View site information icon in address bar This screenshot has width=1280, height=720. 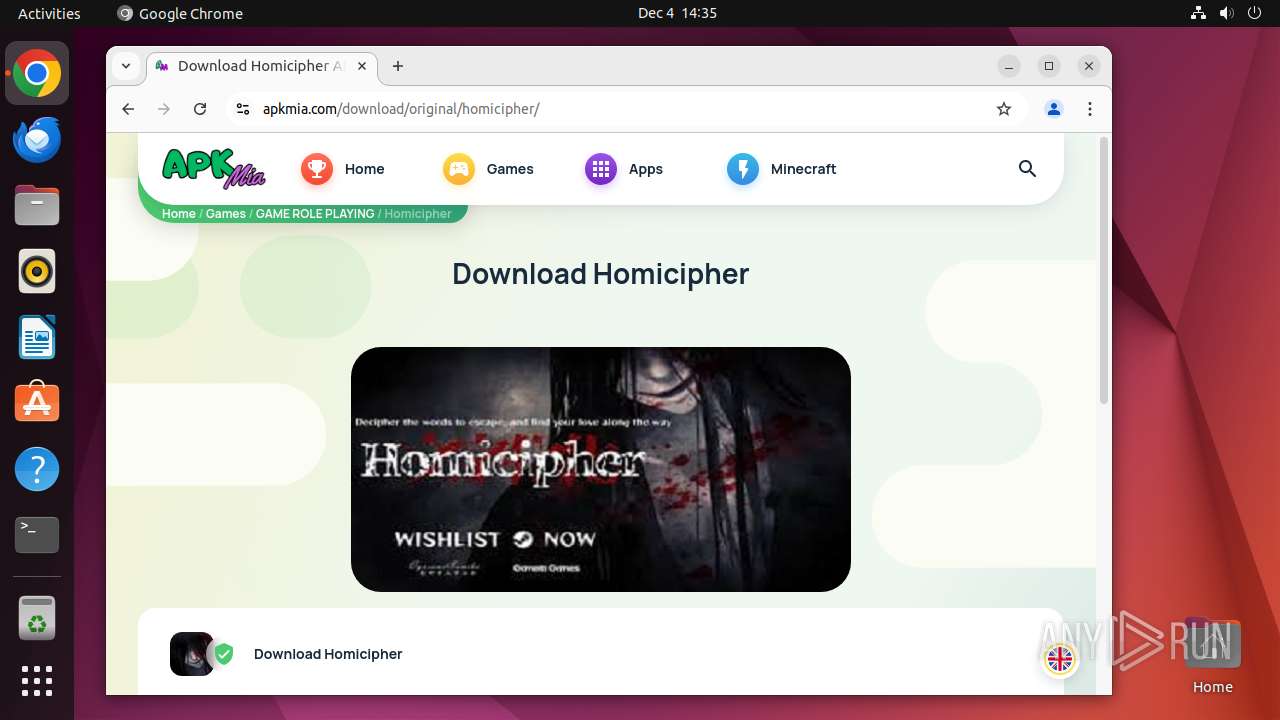point(242,109)
